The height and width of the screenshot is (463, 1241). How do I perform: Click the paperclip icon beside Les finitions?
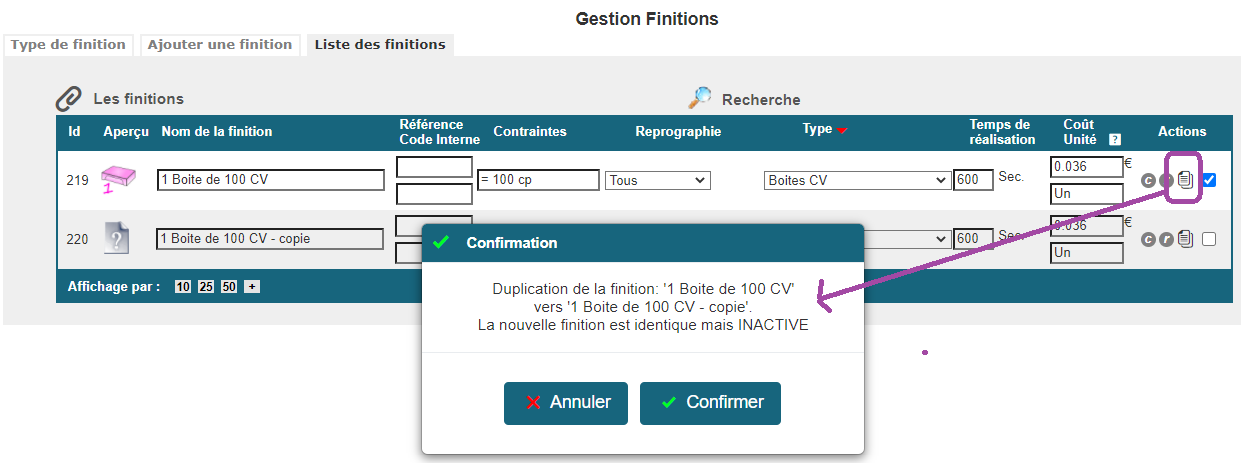pos(67,98)
